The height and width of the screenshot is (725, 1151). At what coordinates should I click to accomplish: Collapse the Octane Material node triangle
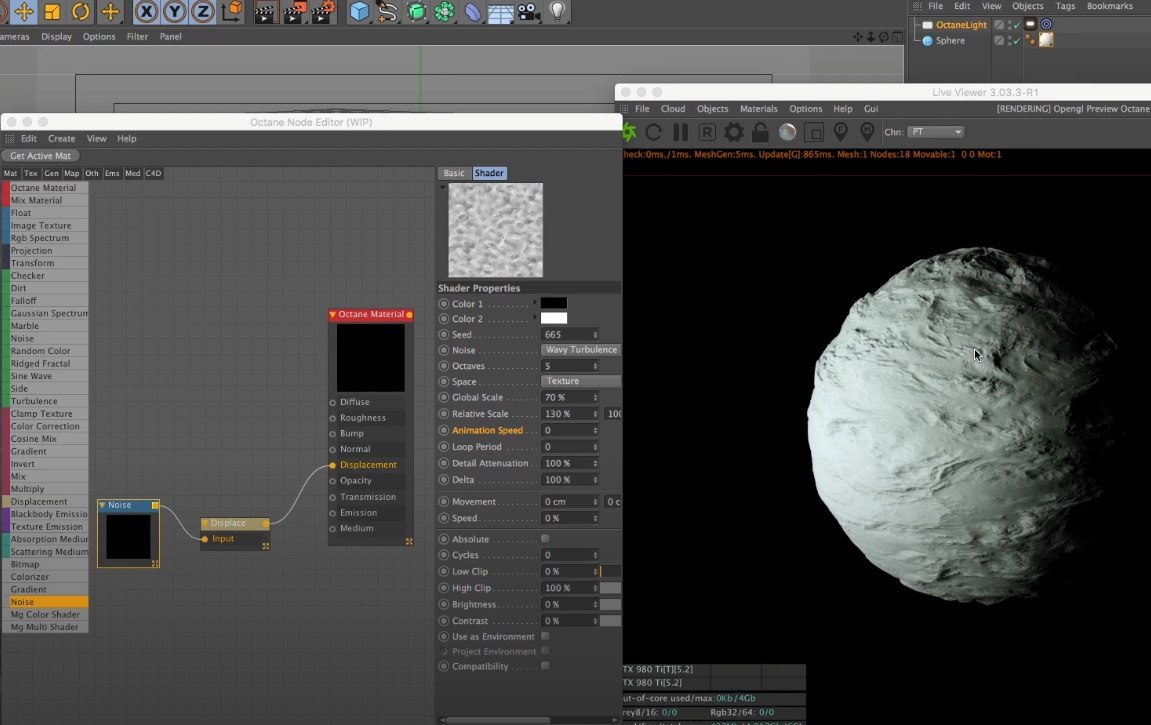coord(333,315)
